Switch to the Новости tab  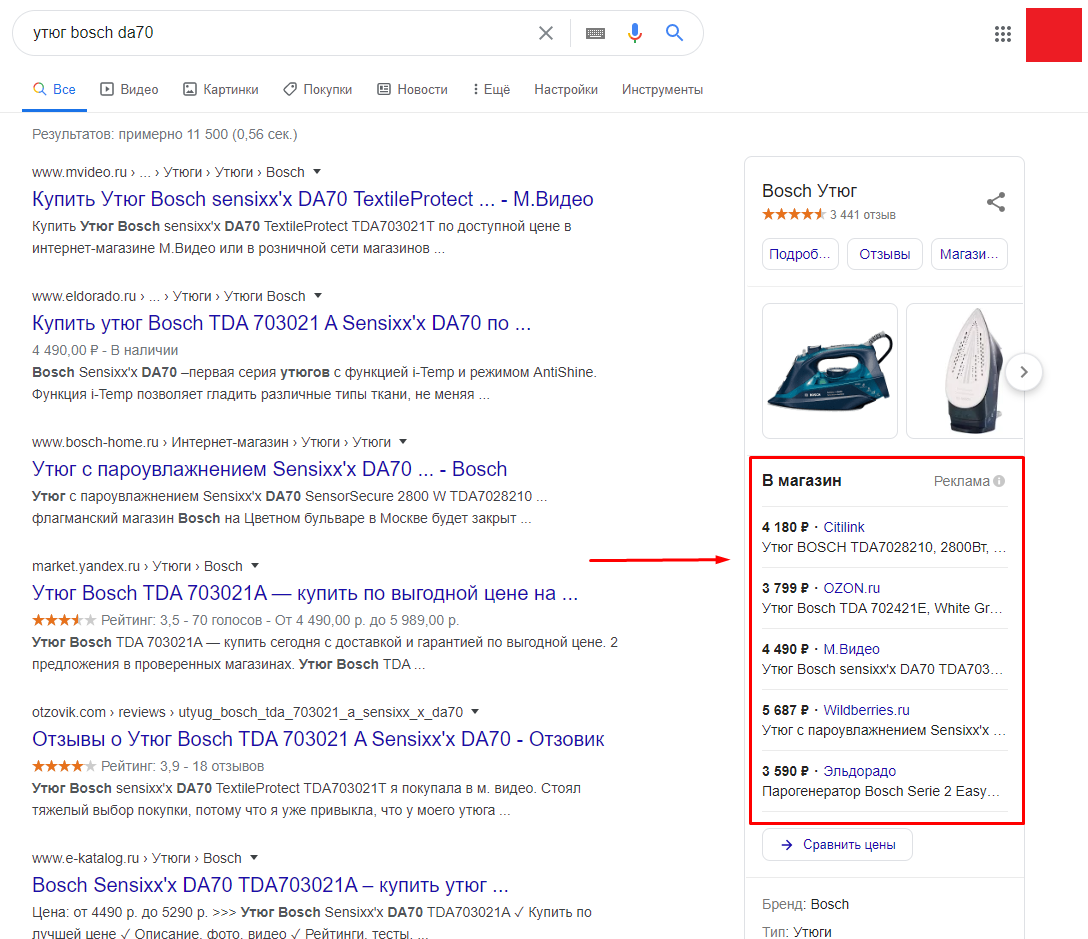pos(412,90)
